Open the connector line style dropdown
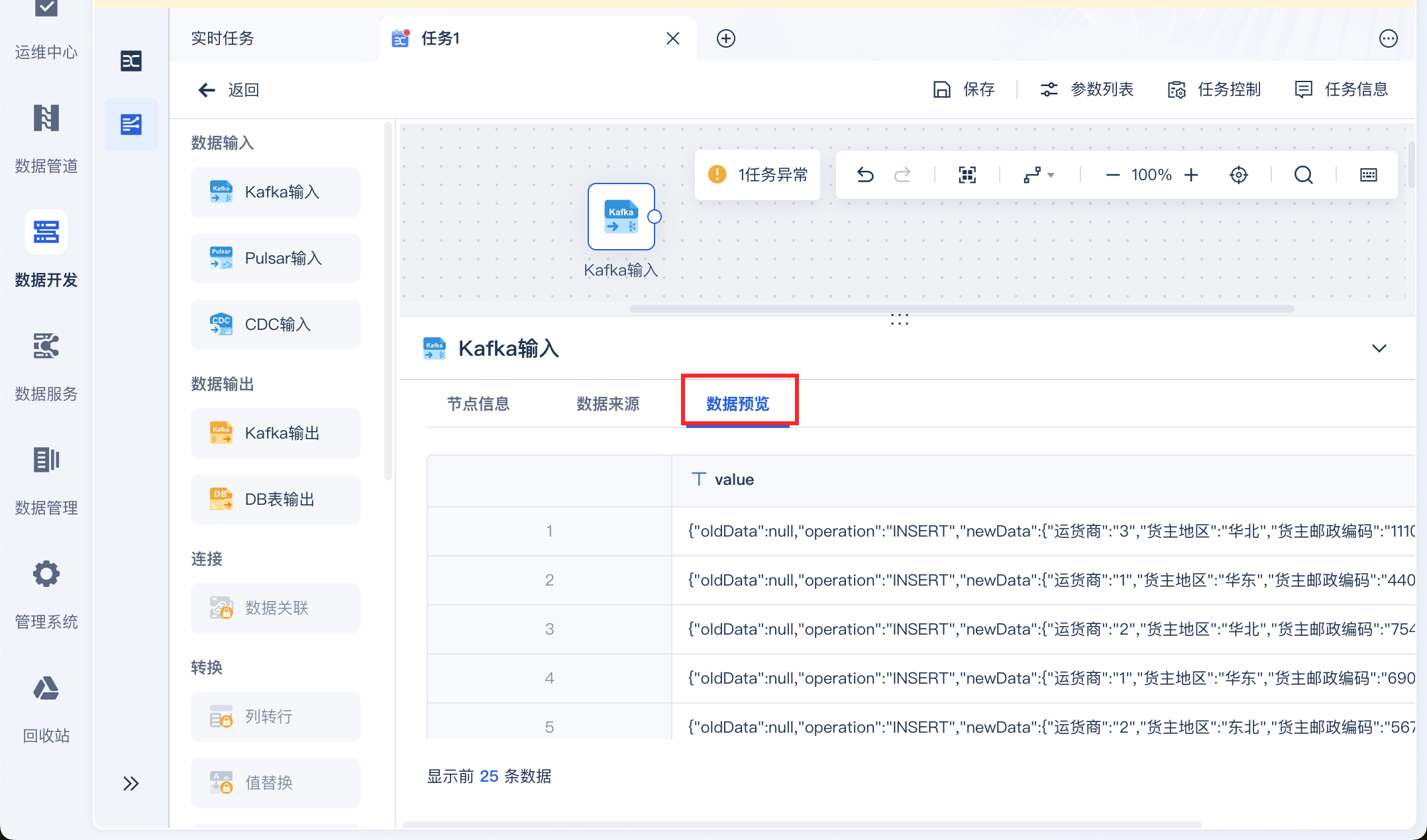This screenshot has width=1427, height=840. coord(1038,175)
